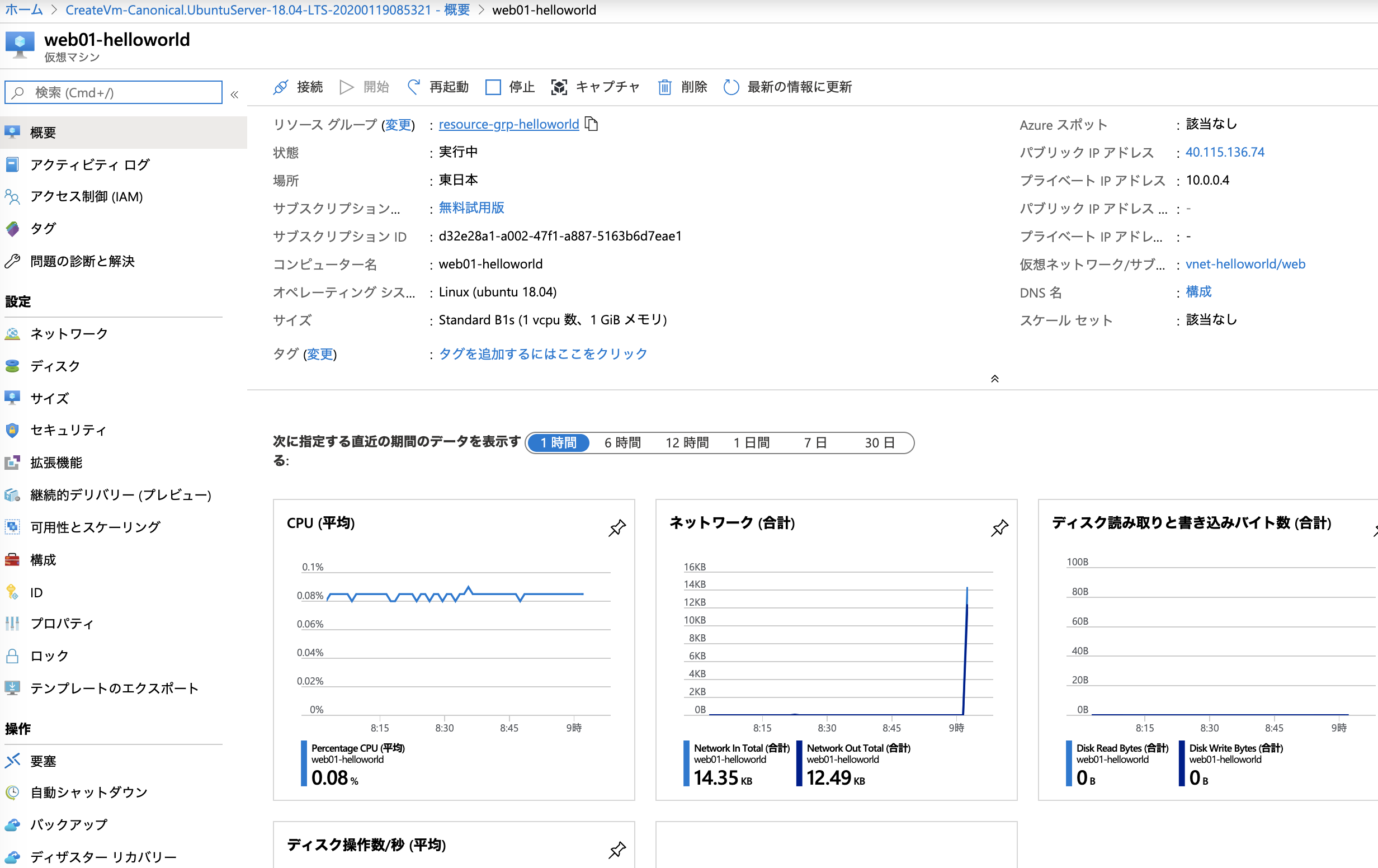This screenshot has width=1378, height=868.
Task: Select the 12 時間 time range
Action: pos(687,442)
